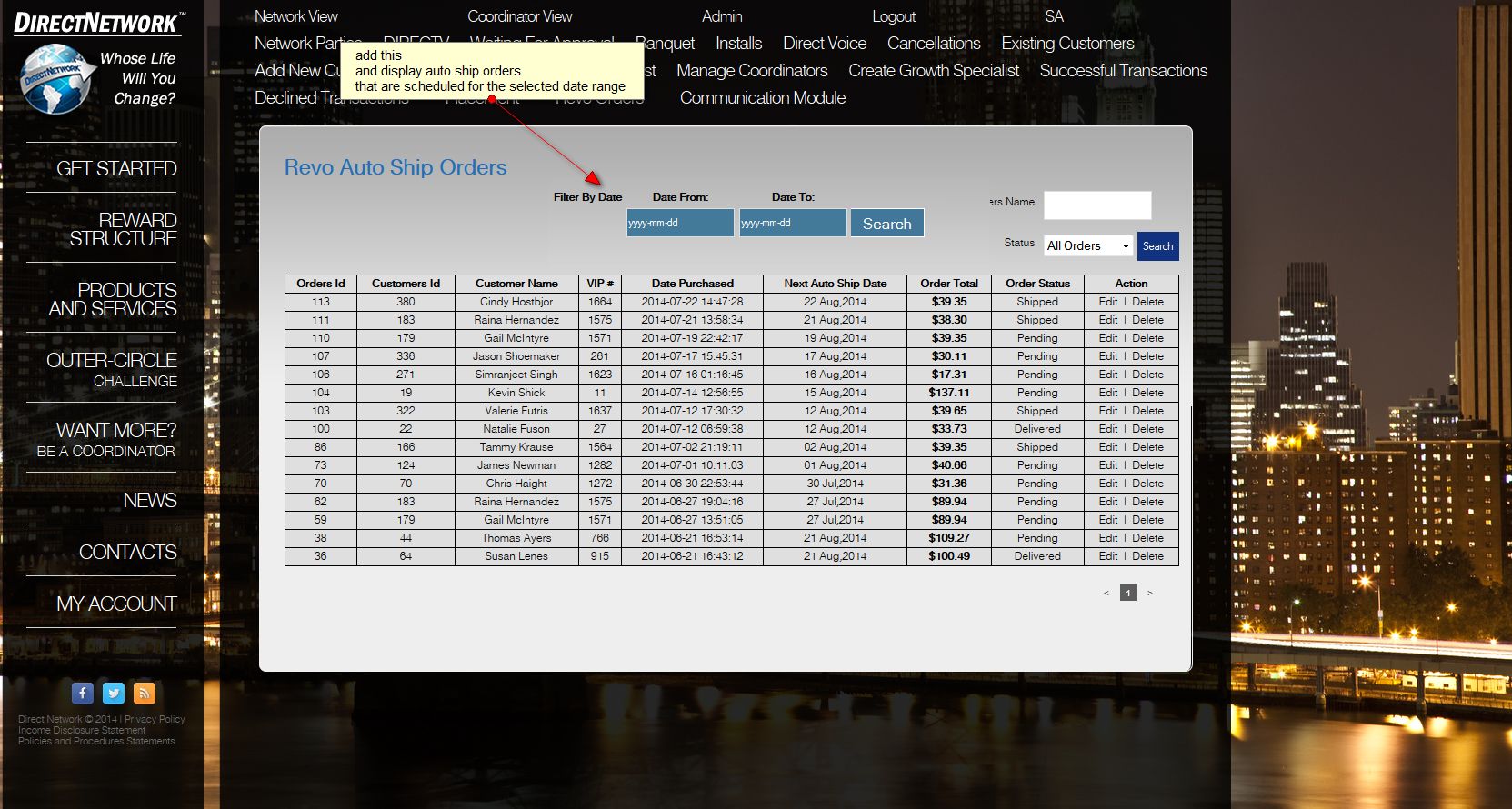
Task: Delete order 86 for Tammy Krause
Action: [1148, 447]
